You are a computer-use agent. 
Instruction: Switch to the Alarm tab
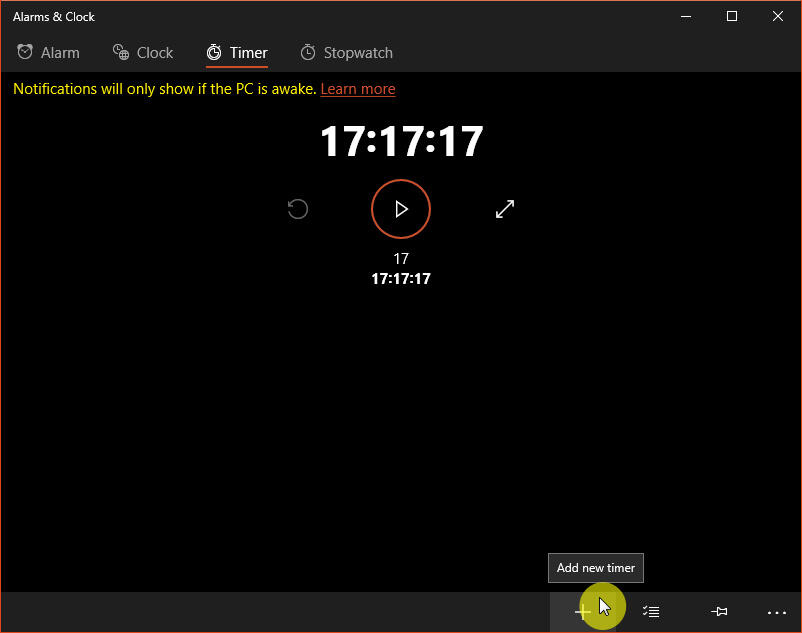(48, 53)
